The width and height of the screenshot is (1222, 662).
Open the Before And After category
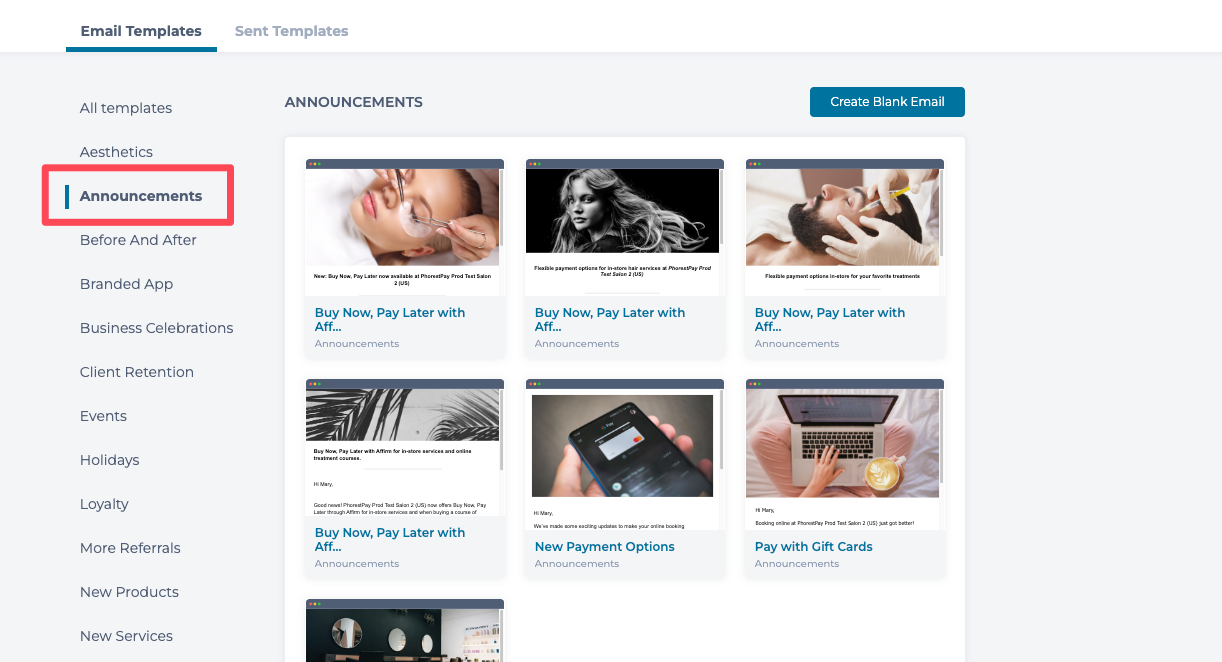(x=138, y=240)
